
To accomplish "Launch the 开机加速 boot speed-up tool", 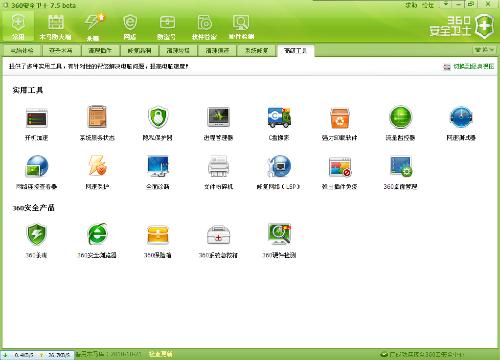I will point(37,123).
